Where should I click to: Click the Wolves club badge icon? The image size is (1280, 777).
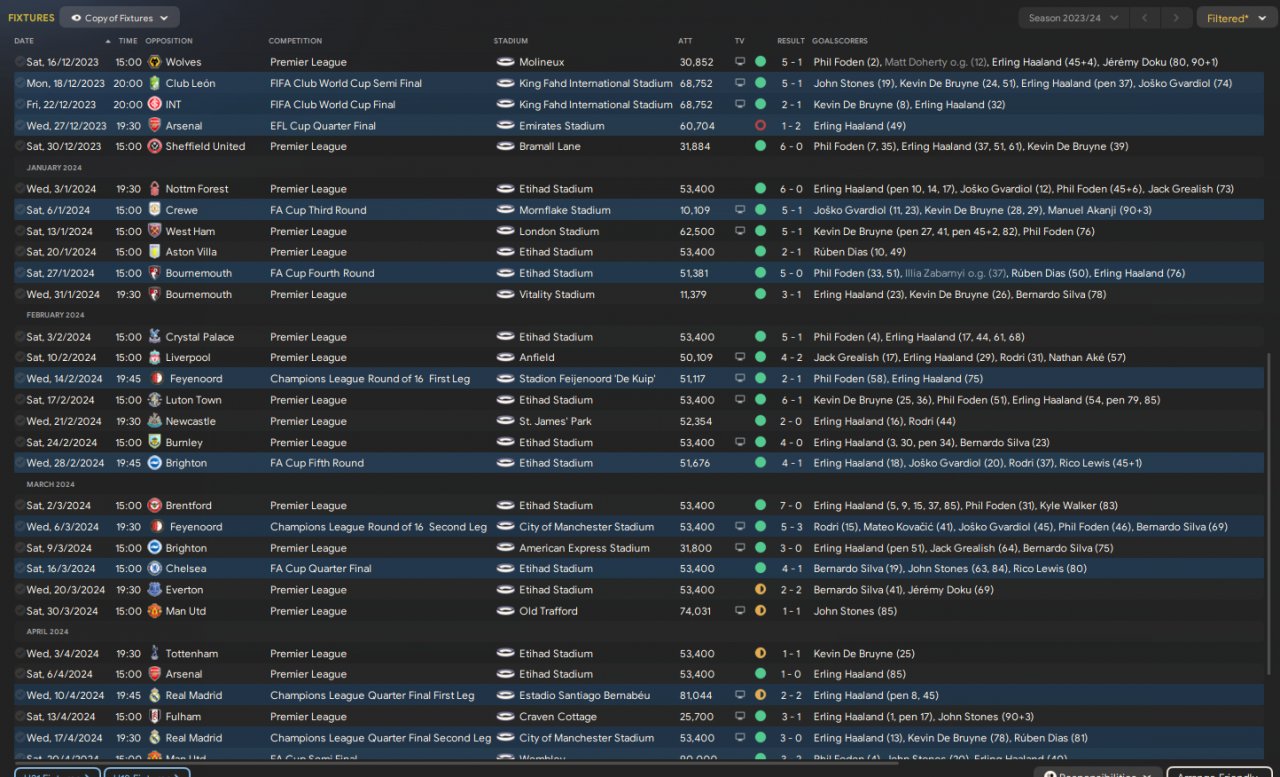pos(154,62)
